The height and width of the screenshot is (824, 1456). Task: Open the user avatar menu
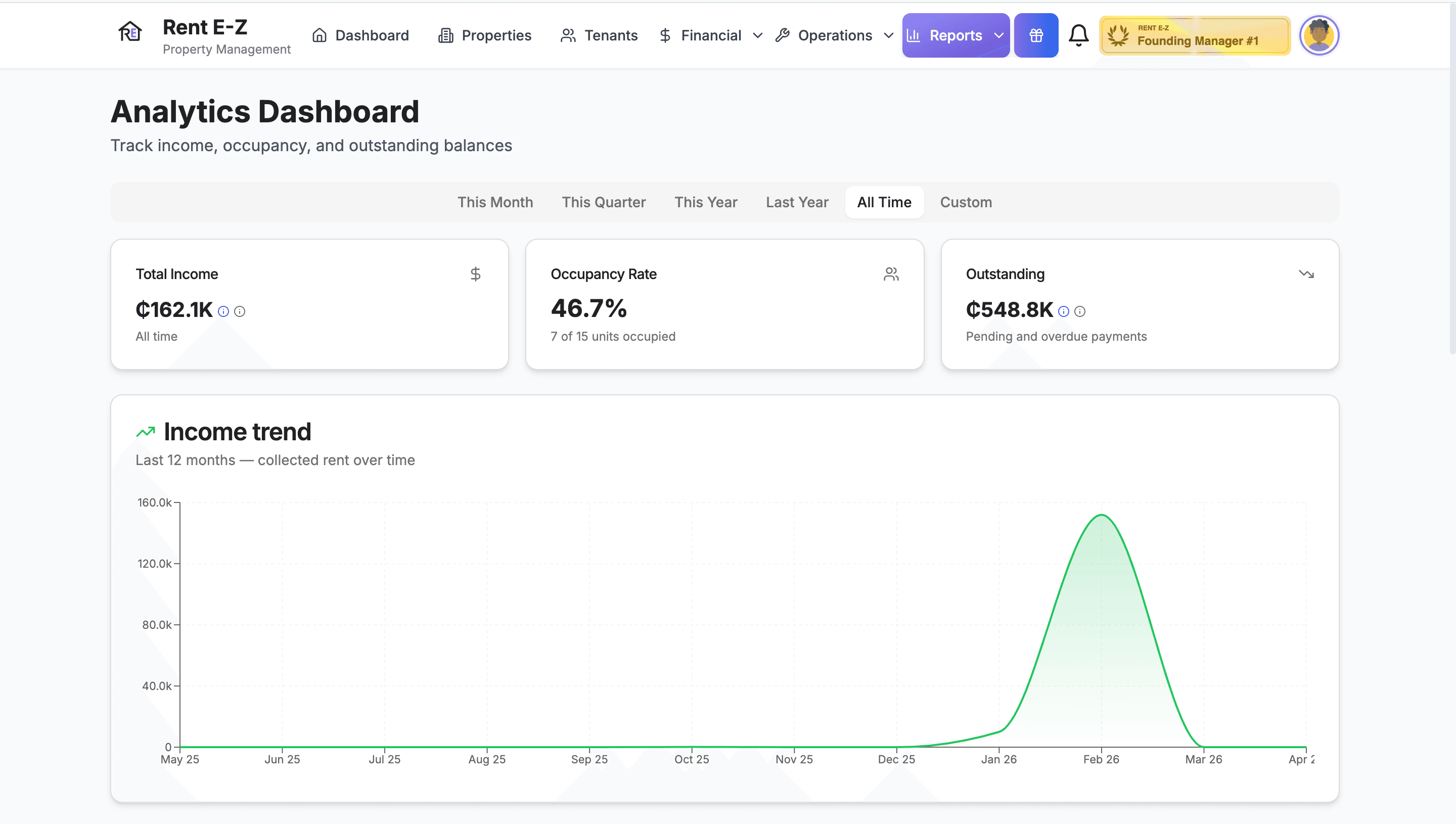(1319, 36)
